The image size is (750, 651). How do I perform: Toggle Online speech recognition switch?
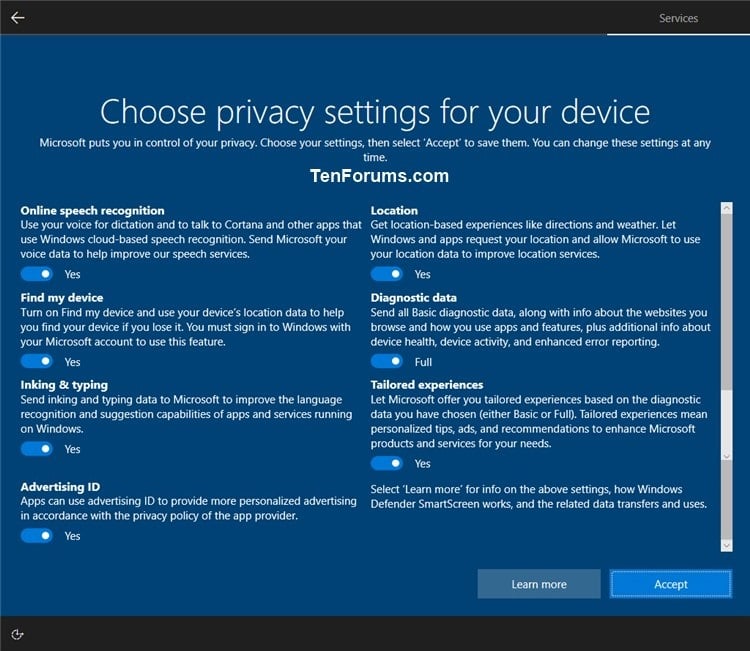(x=37, y=274)
